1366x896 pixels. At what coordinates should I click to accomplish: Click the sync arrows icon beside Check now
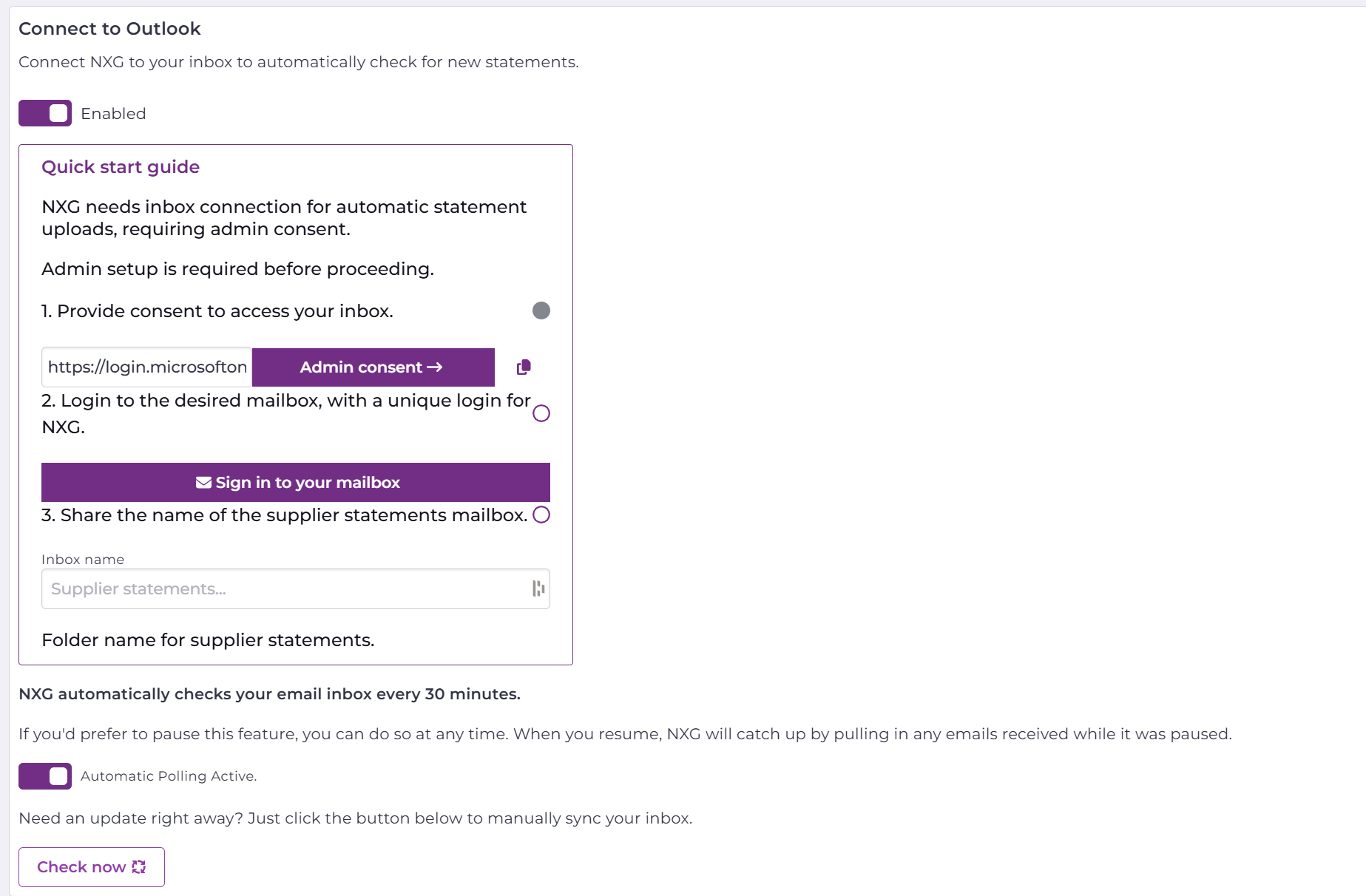[x=139, y=867]
